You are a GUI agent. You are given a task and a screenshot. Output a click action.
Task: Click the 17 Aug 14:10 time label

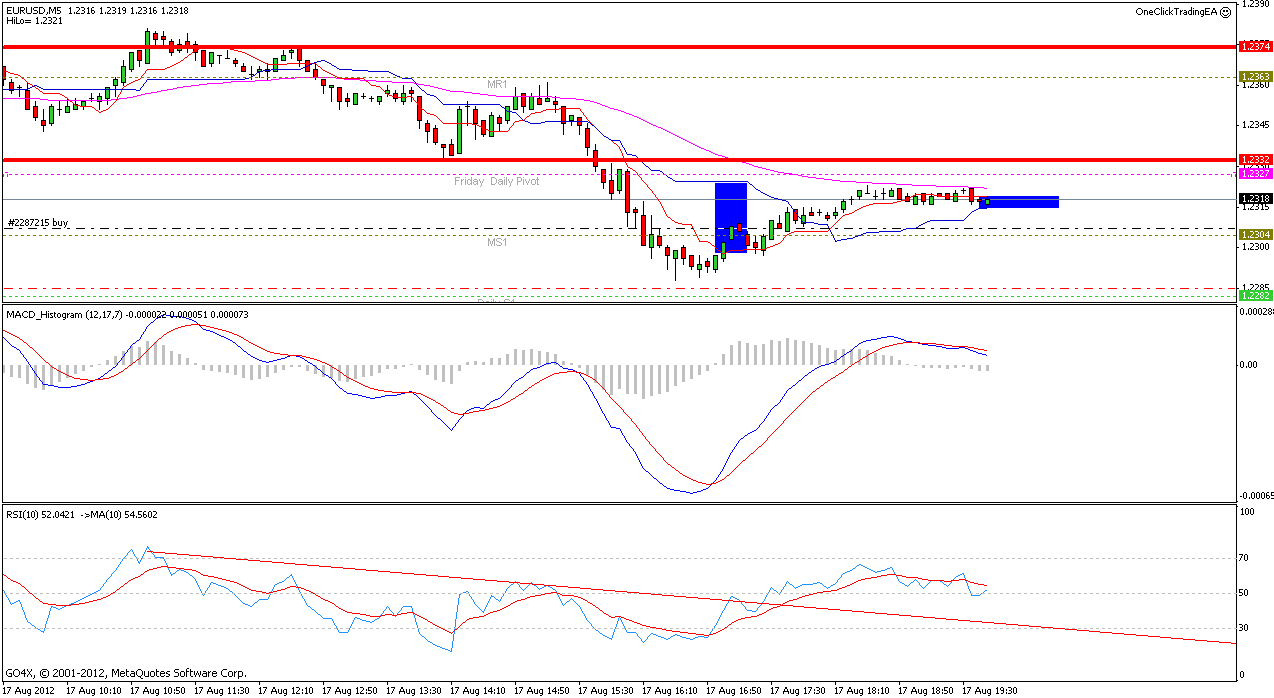point(477,690)
